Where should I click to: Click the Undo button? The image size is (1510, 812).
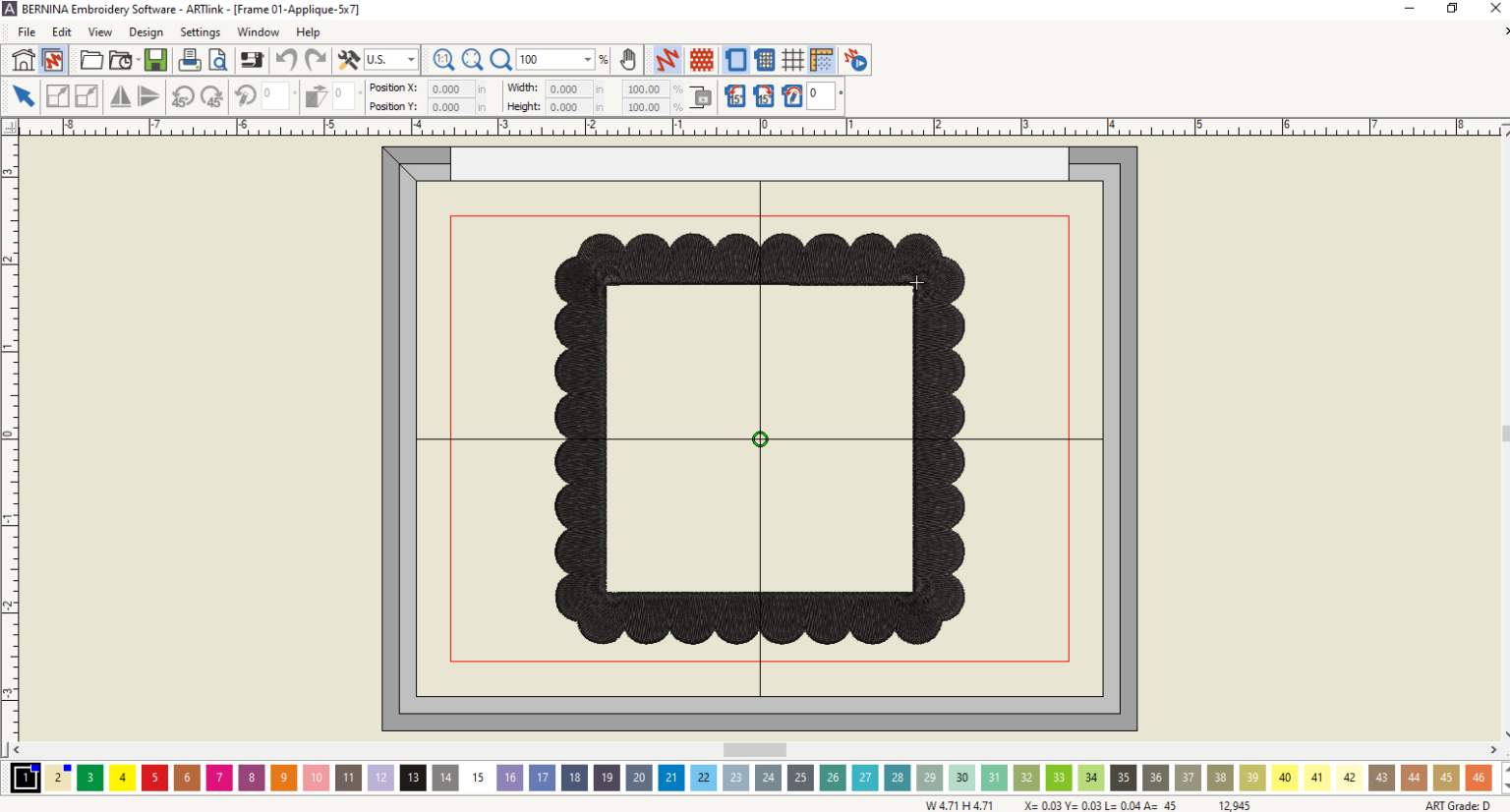point(285,59)
